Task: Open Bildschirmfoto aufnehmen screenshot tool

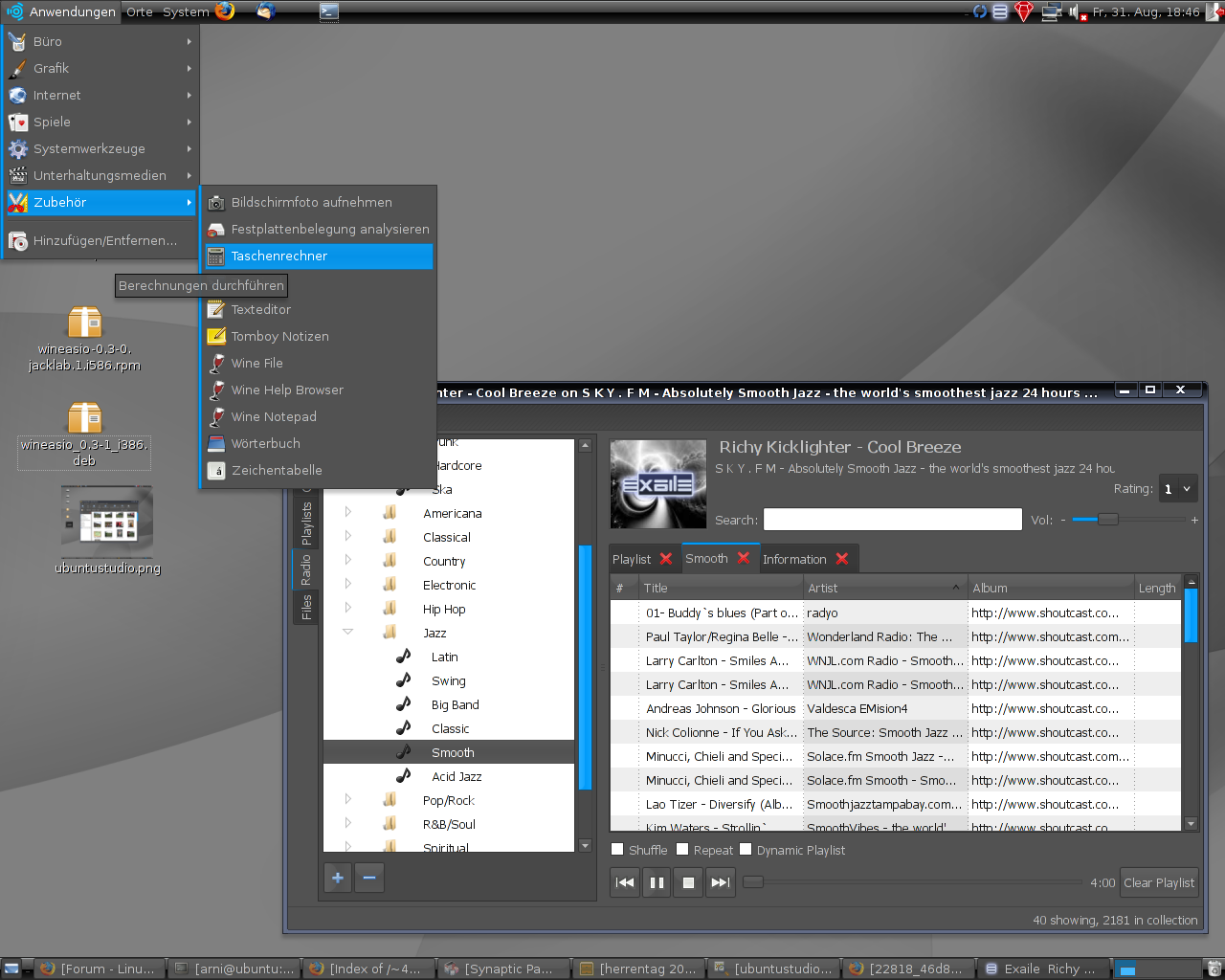Action: tap(318, 202)
